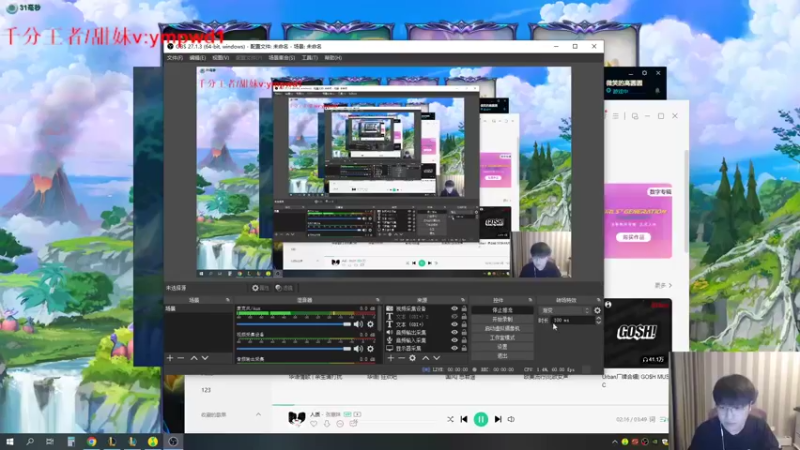Image resolution: width=800 pixels, height=450 pixels.
Task: Shuffle playback mode in music player
Action: (450, 419)
